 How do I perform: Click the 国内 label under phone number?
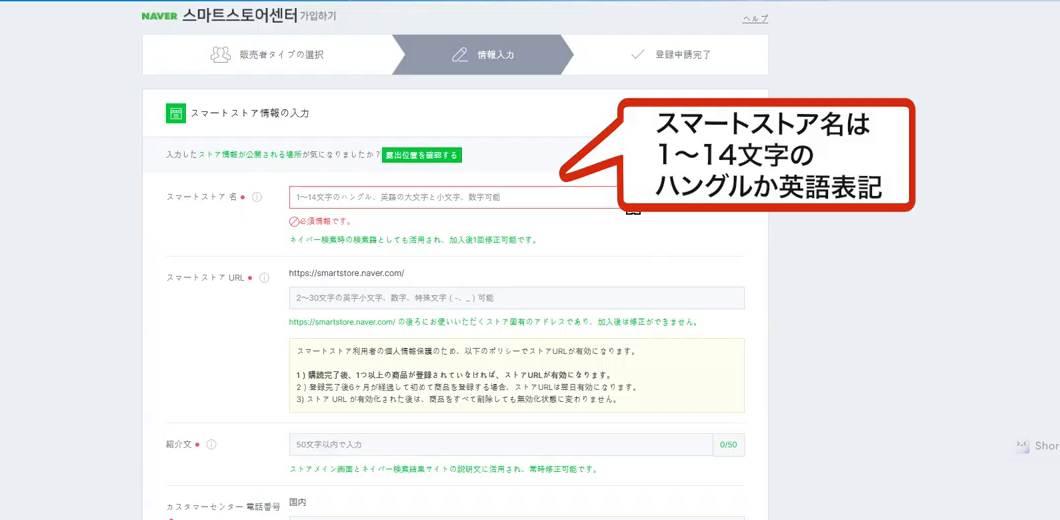tap(297, 502)
